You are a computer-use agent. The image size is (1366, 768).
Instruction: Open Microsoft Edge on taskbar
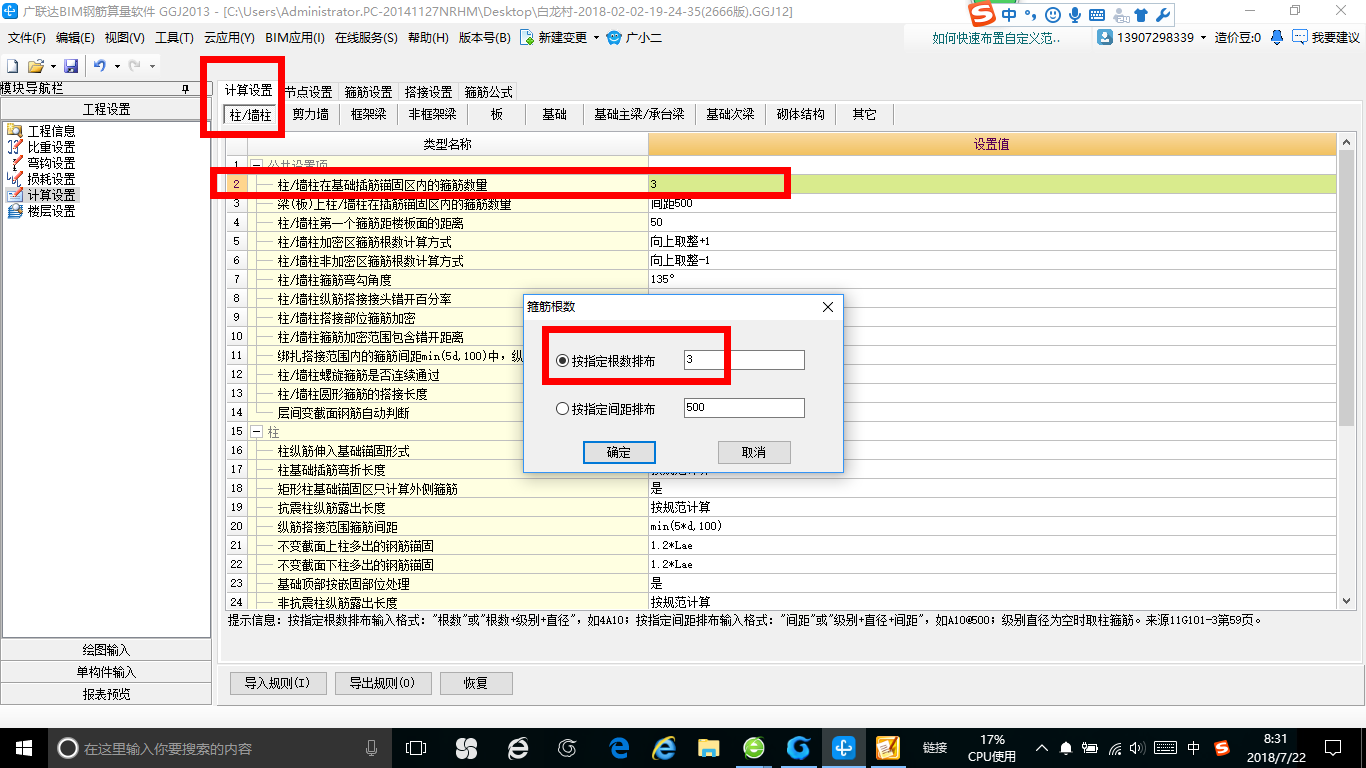coord(621,748)
